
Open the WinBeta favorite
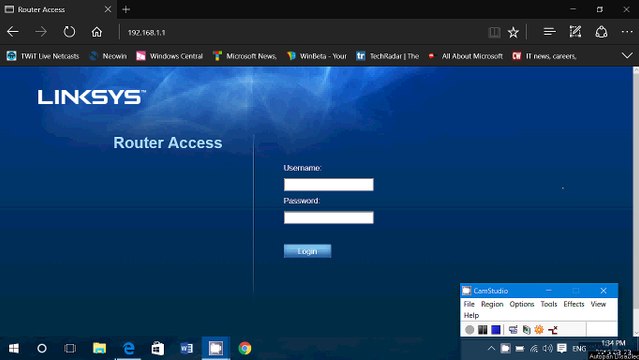click(x=317, y=56)
